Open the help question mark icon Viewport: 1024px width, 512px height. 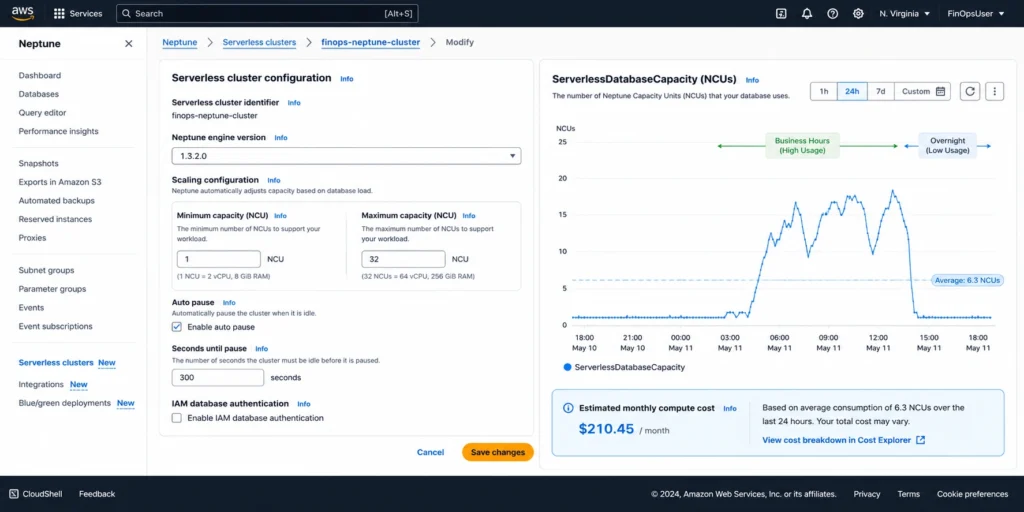click(x=832, y=14)
